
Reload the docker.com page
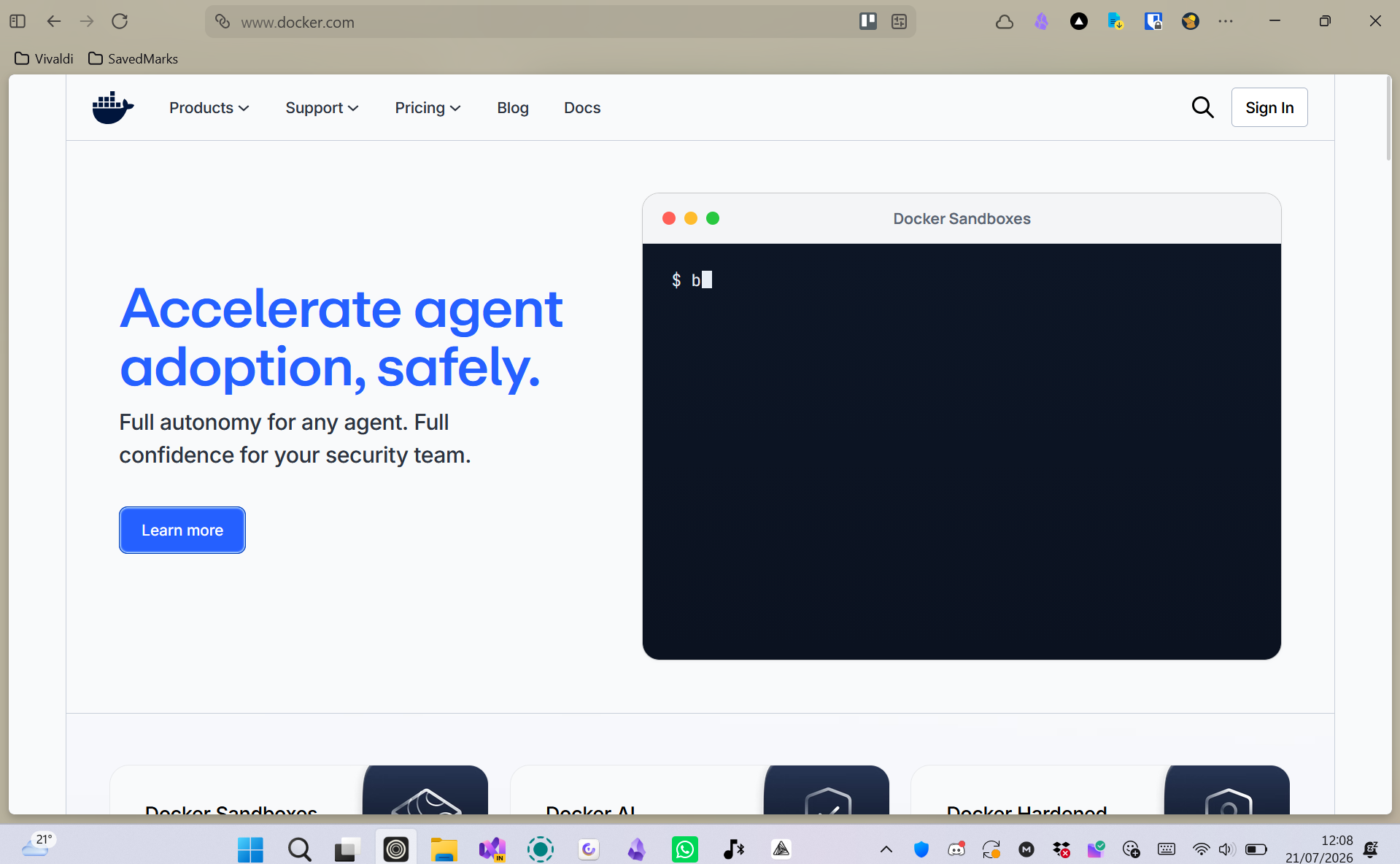tap(120, 21)
